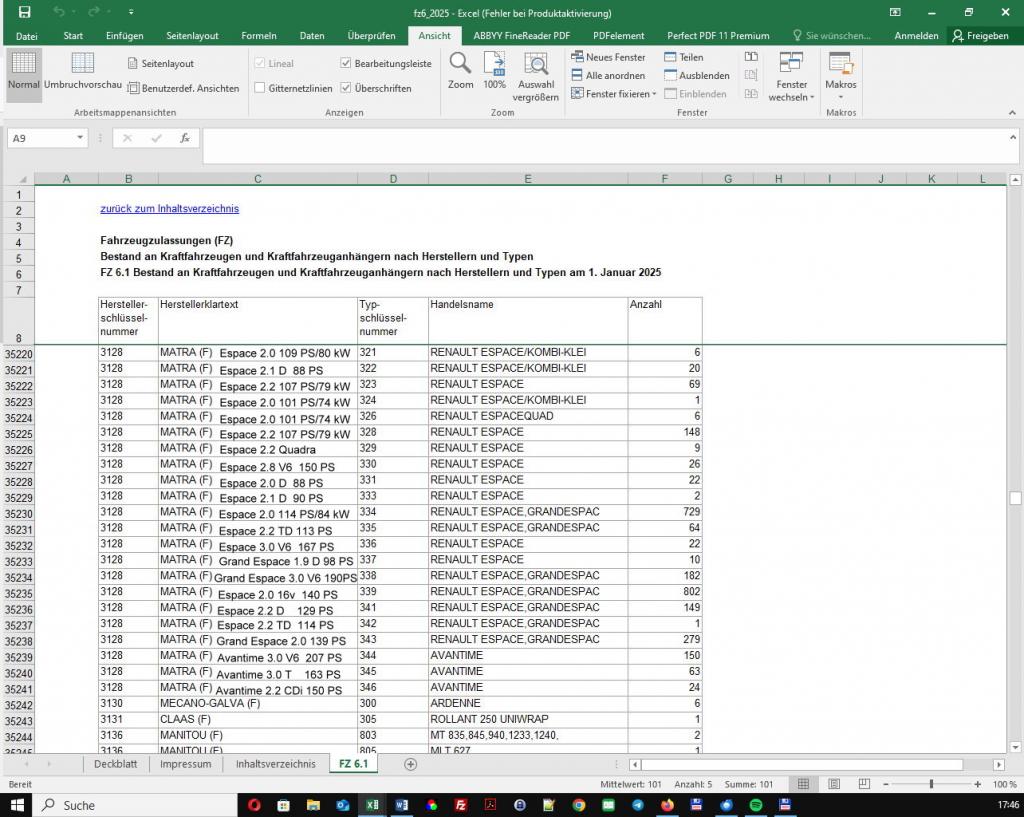This screenshot has width=1024, height=817.
Task: Open Spotify from Windows taskbar
Action: [756, 805]
